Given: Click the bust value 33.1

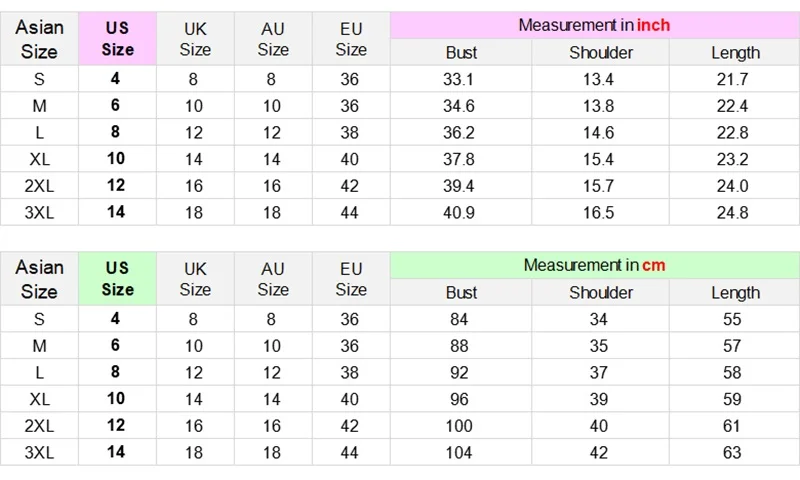Looking at the screenshot, I should coord(460,79).
